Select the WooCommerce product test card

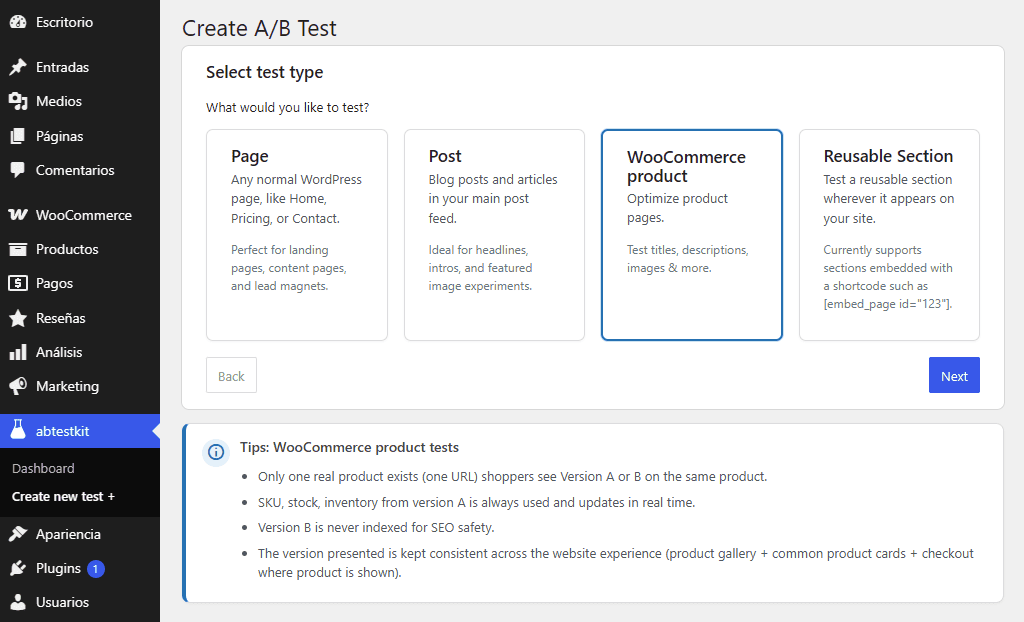point(692,235)
